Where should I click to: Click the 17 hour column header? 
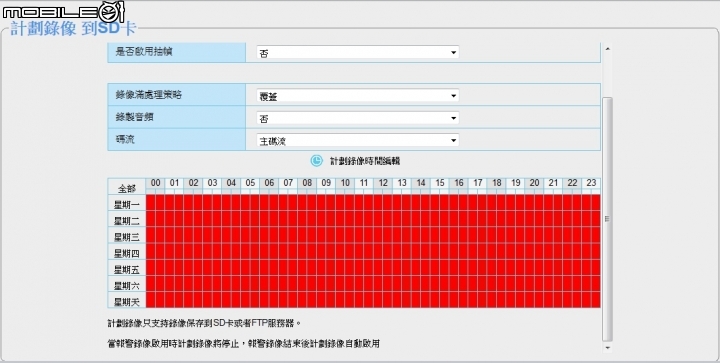click(478, 183)
